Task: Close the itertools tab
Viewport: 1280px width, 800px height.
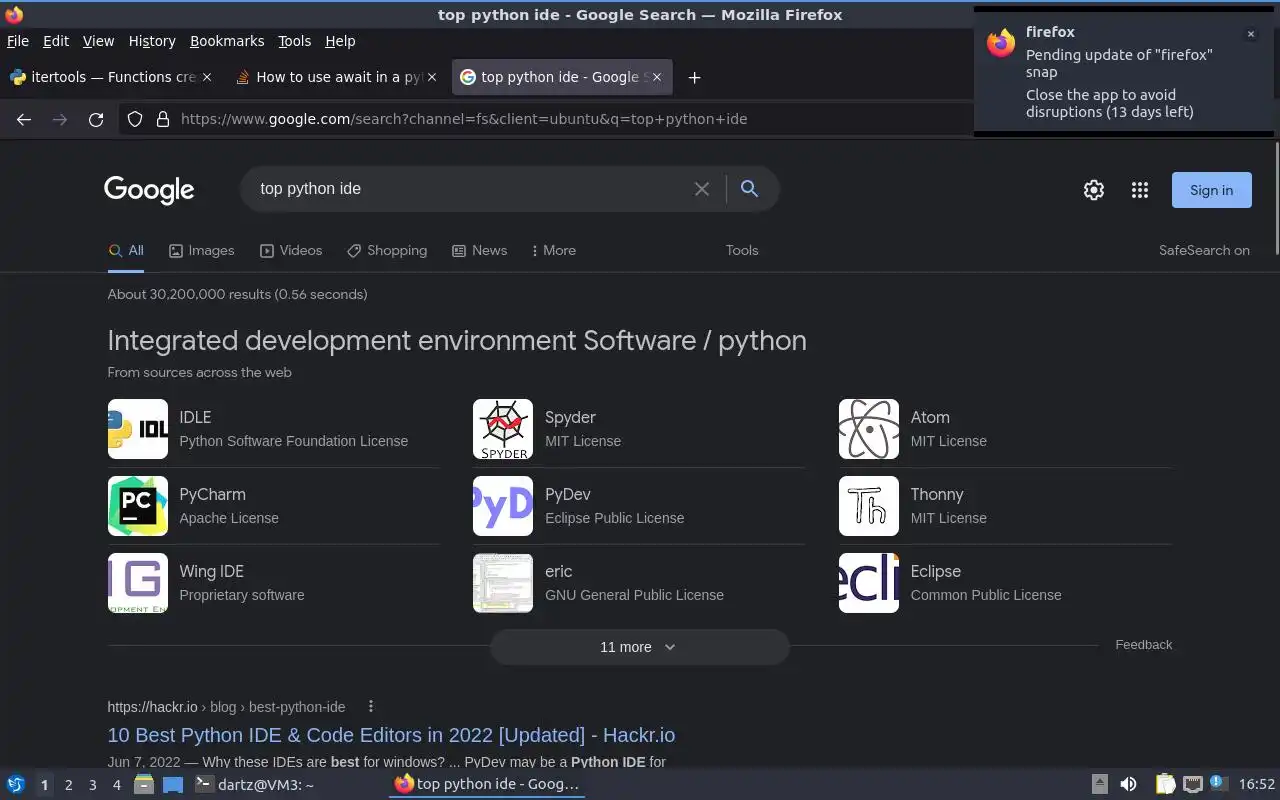Action: click(207, 77)
